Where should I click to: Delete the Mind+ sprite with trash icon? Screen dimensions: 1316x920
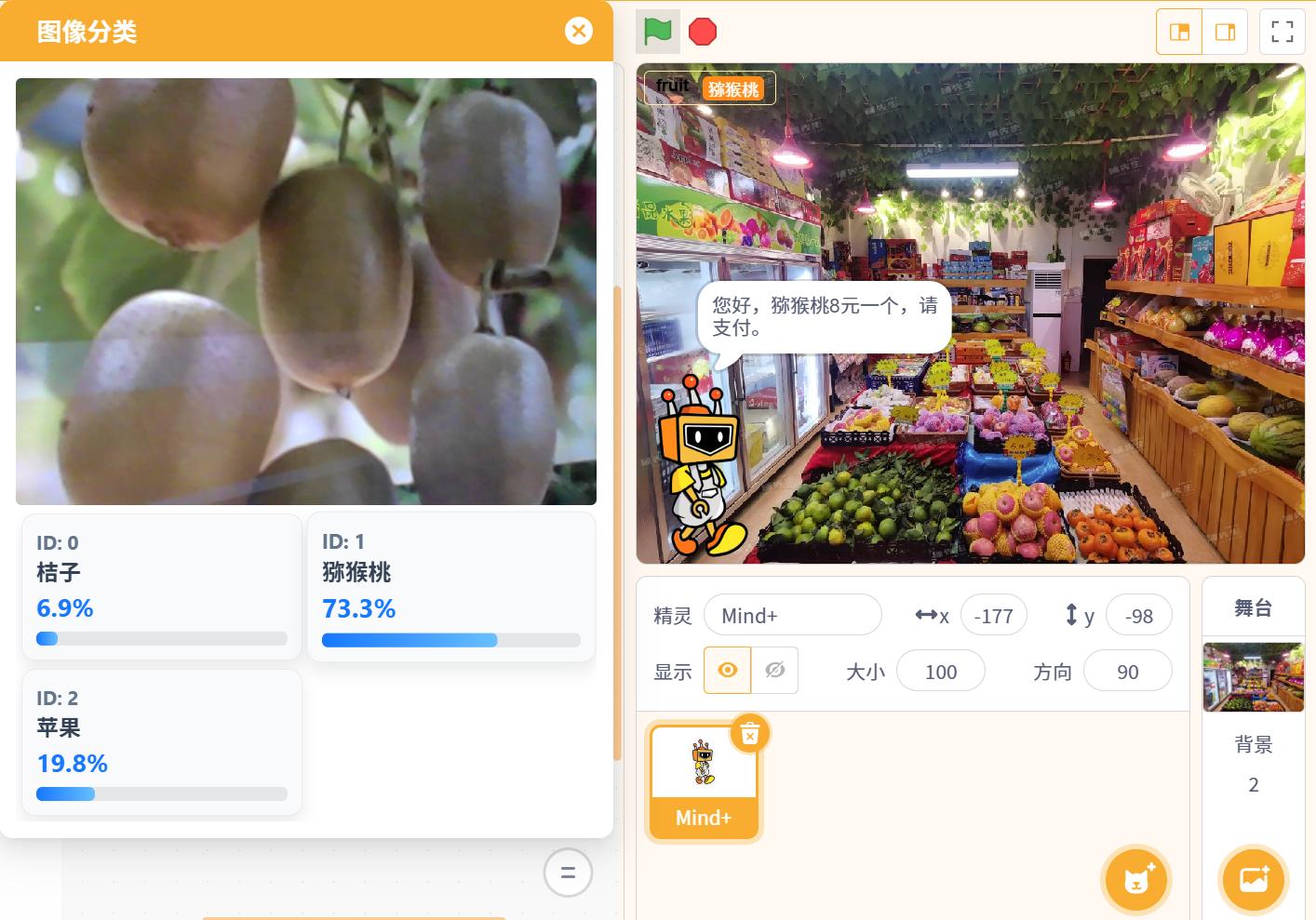pyautogui.click(x=750, y=734)
